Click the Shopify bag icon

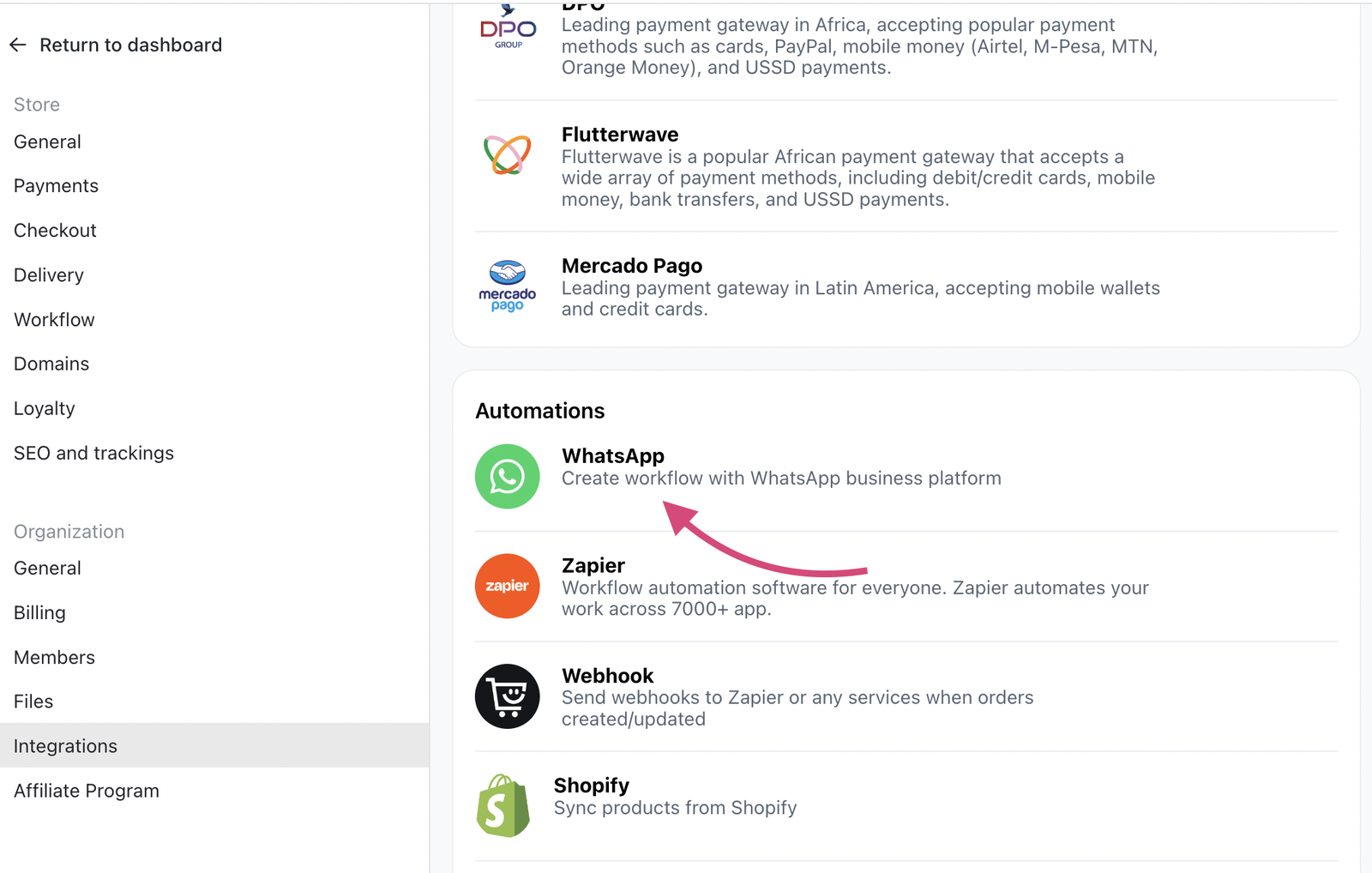[503, 805]
